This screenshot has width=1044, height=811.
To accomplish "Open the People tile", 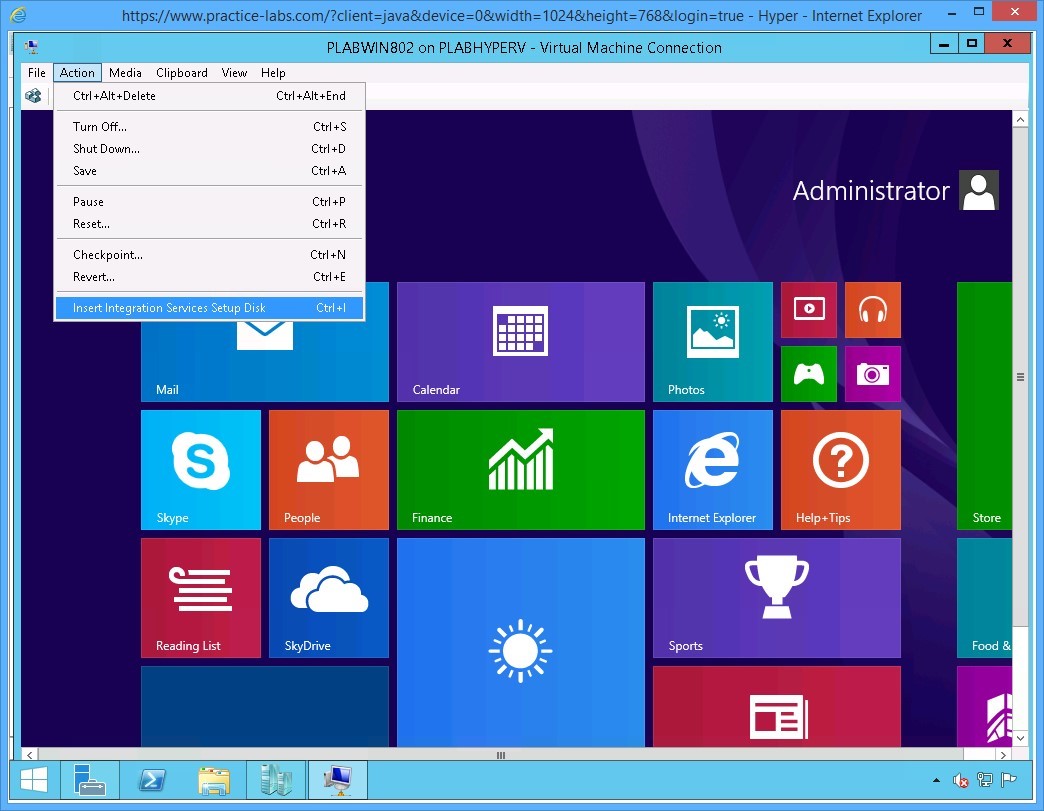I will pos(327,470).
